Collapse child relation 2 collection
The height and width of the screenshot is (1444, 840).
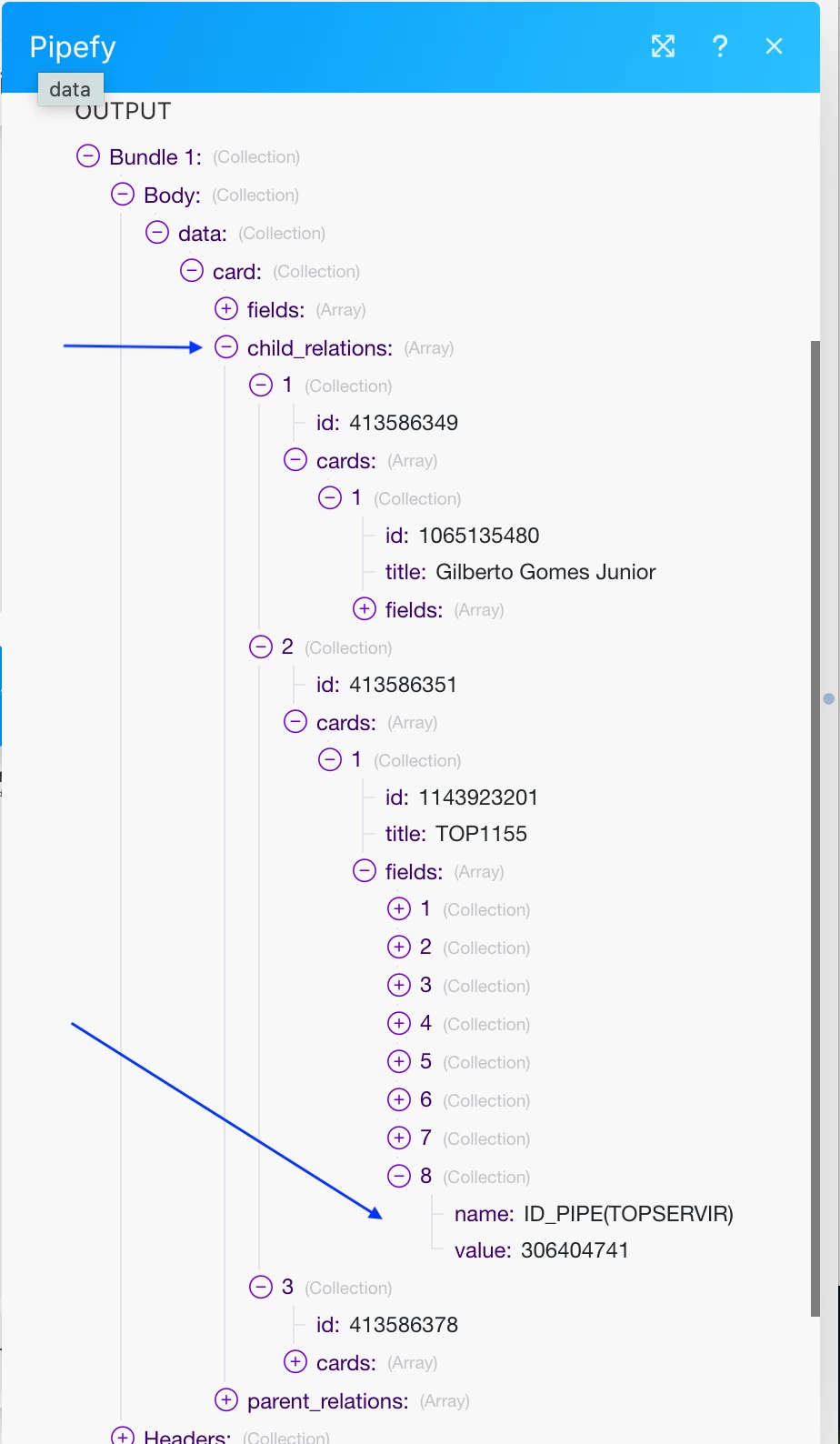tap(261, 647)
